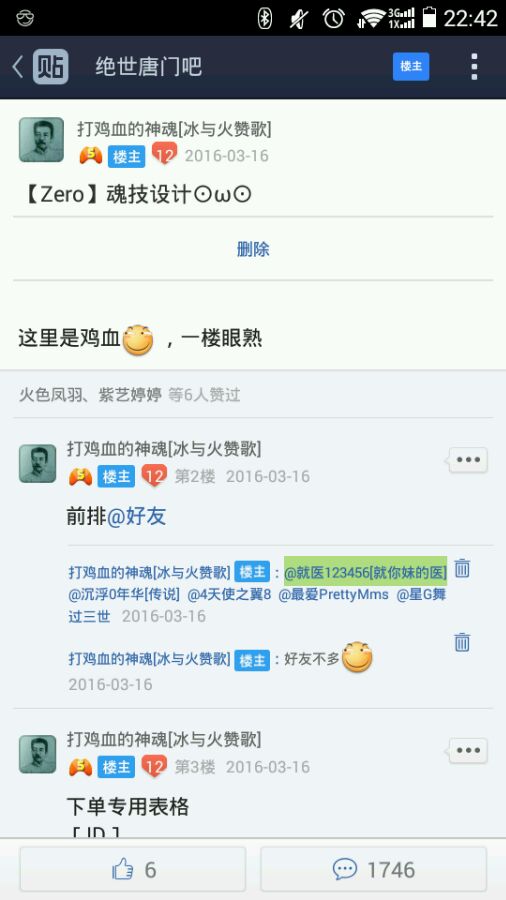Tap the gamepad badge icon on the 第3楼 reply
506x900 pixels.
point(81,767)
